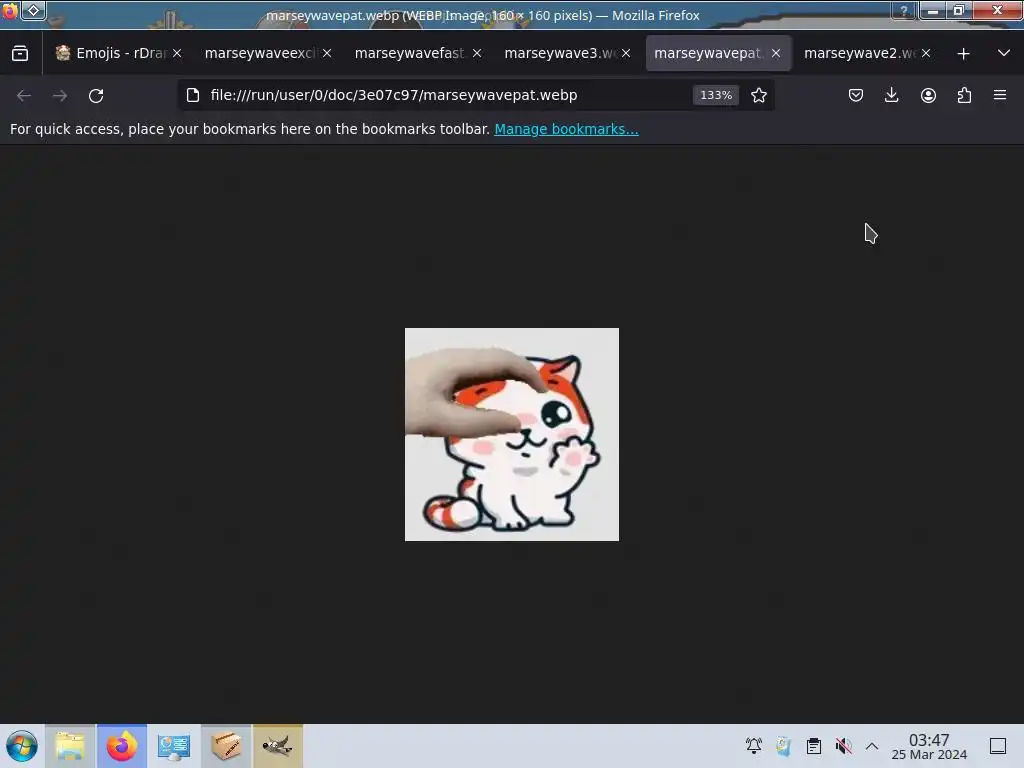Switch to the marseywave2 tab
The height and width of the screenshot is (768, 1024).
859,54
